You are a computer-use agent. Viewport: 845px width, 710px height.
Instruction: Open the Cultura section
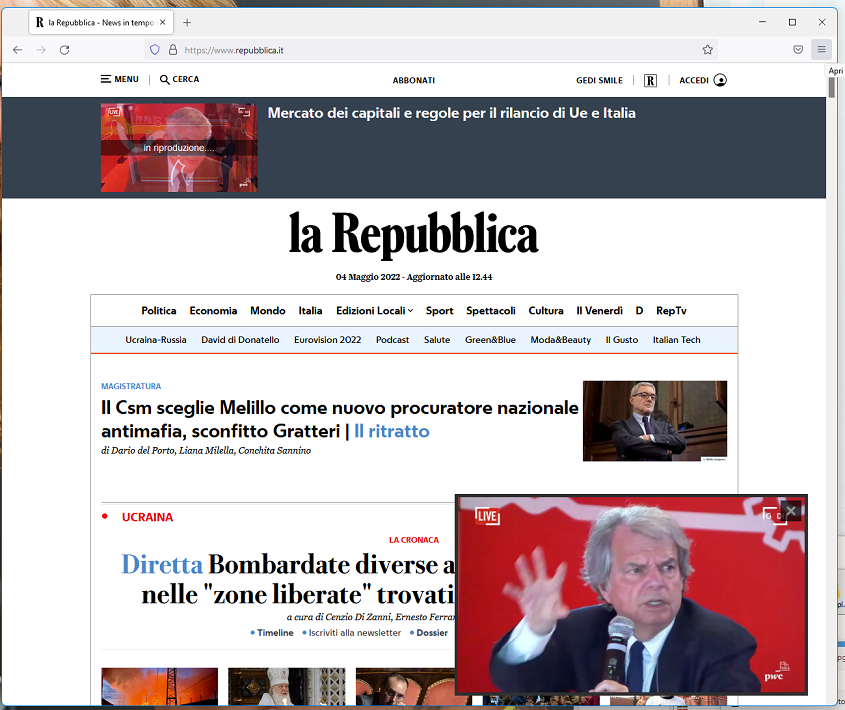[x=546, y=311]
